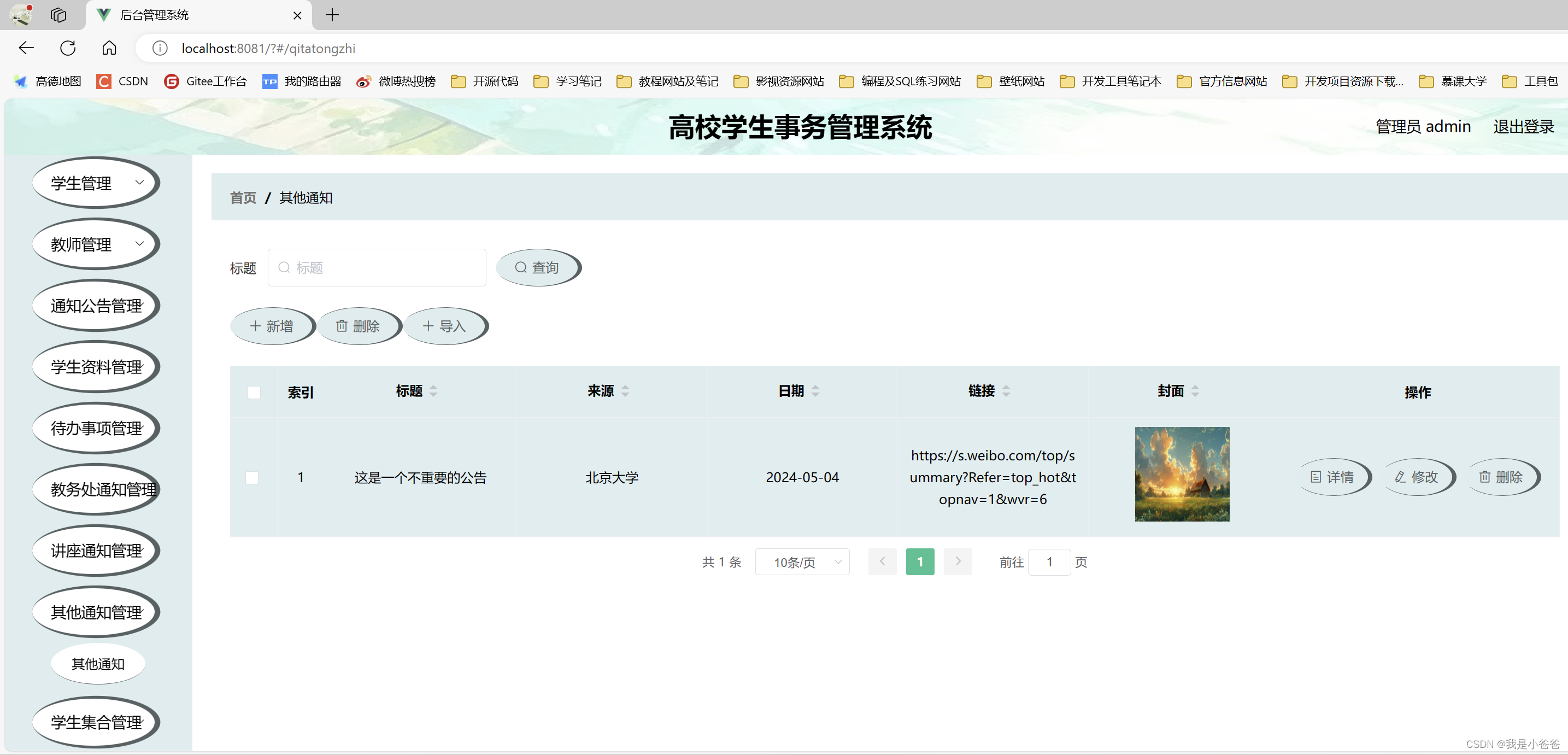The image size is (1568, 755).
Task: Click 退出登录 to log out
Action: 1523,127
